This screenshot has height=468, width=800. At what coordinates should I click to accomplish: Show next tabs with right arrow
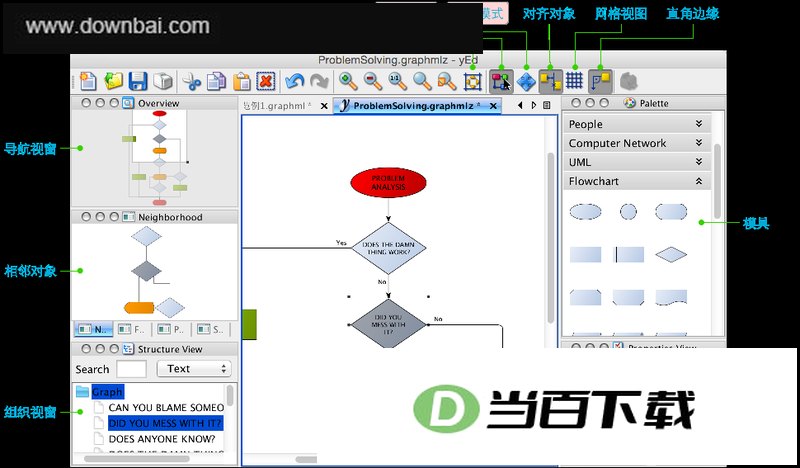pyautogui.click(x=534, y=106)
